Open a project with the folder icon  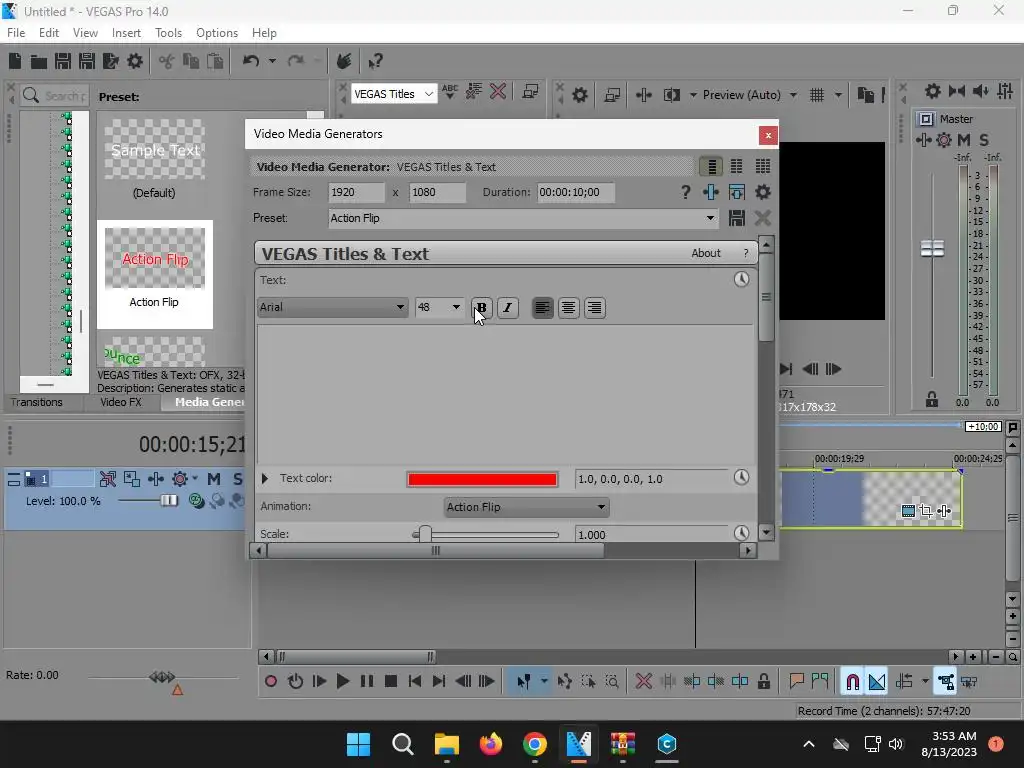(x=39, y=61)
